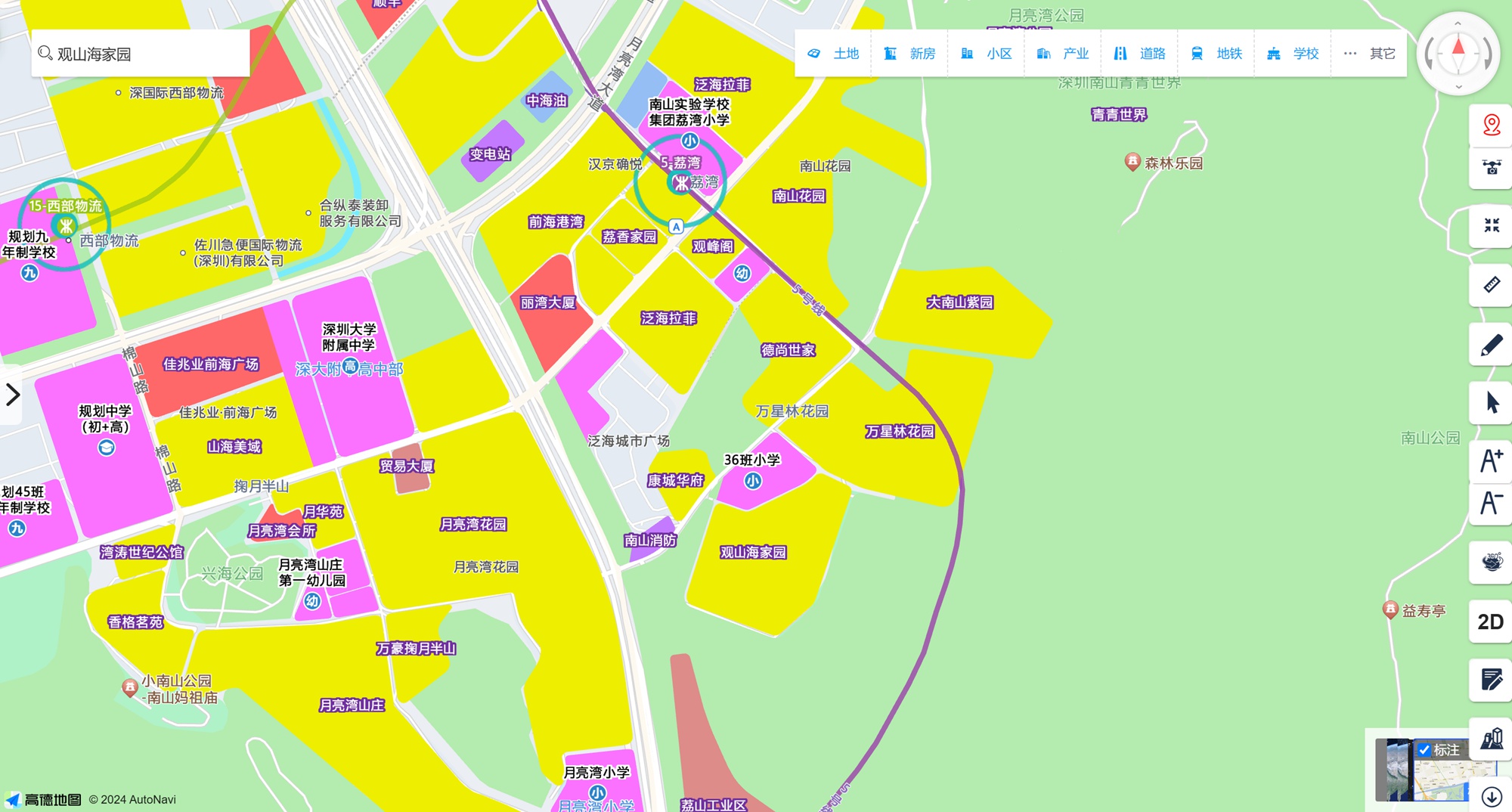Open the notes editing tool

tap(1491, 680)
